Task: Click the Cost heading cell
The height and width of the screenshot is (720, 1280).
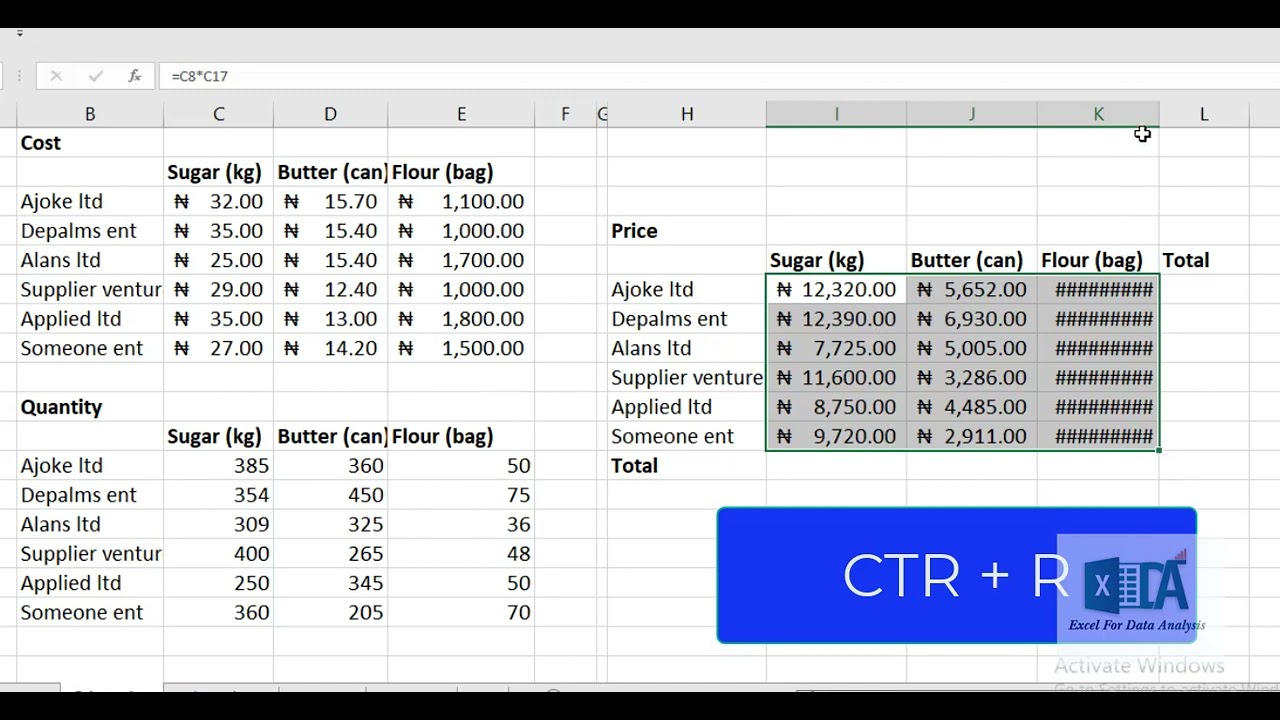Action: tap(90, 143)
